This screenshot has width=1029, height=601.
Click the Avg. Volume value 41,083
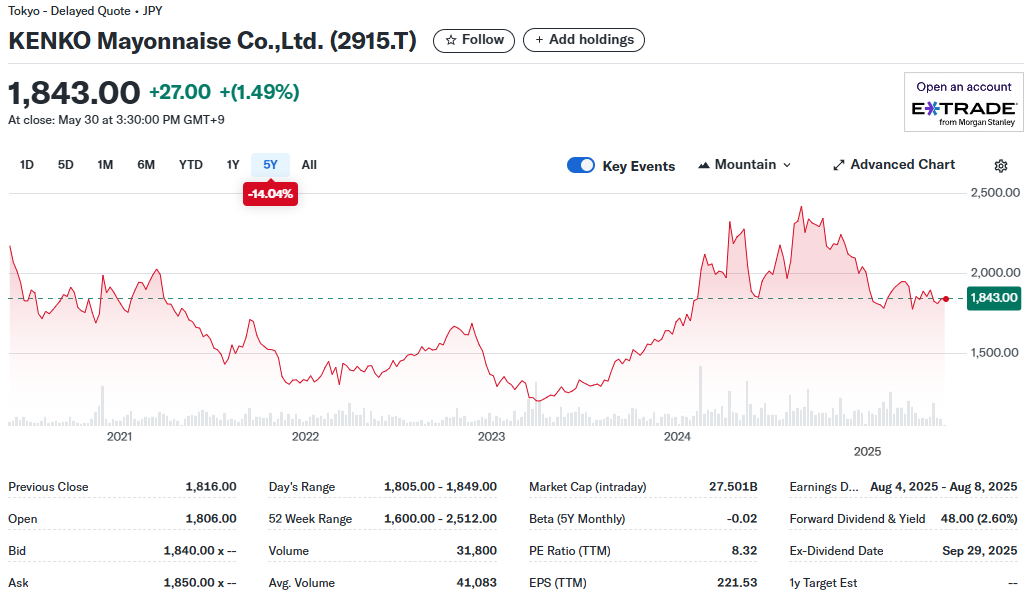tap(476, 583)
